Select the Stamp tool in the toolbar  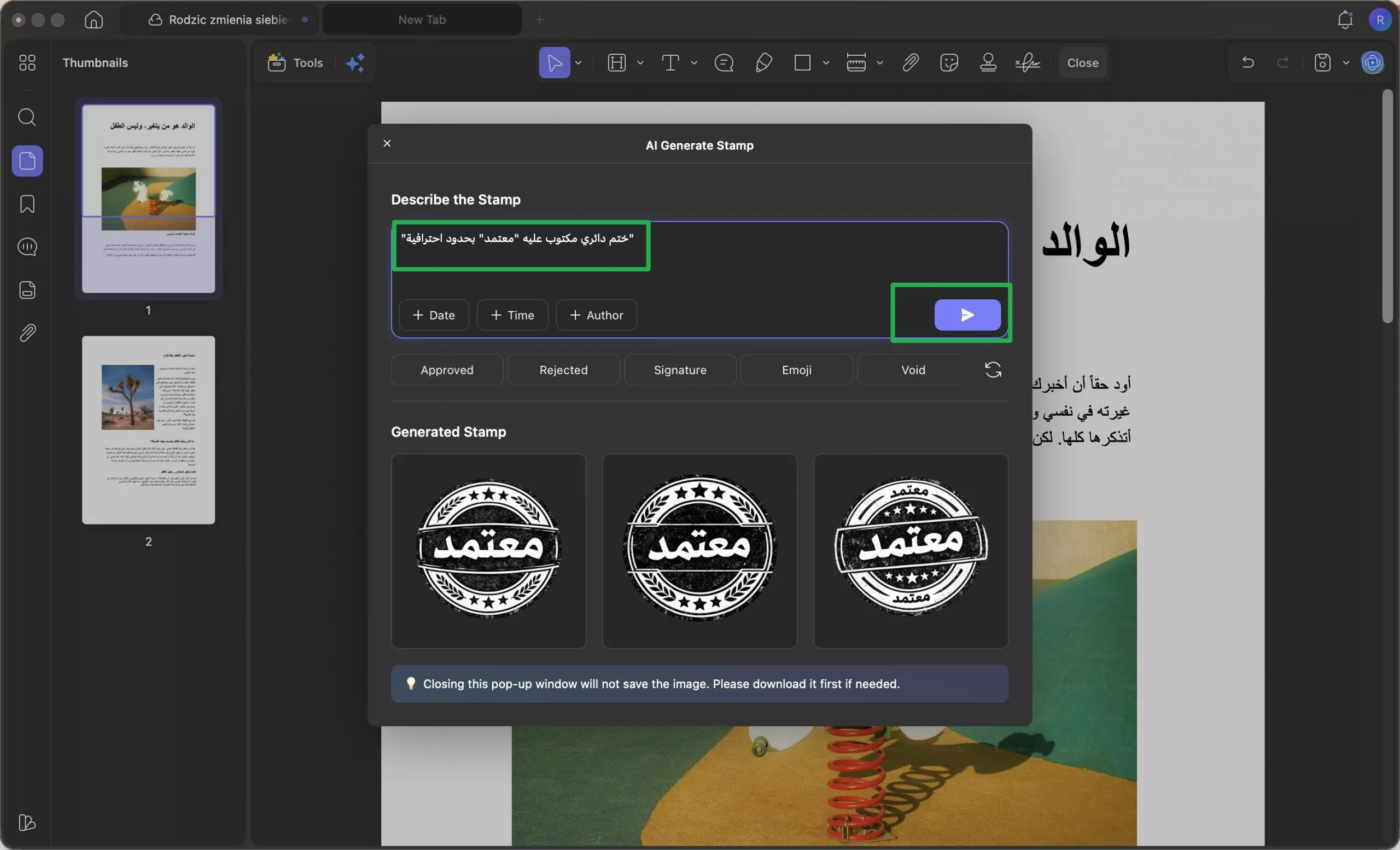[988, 62]
